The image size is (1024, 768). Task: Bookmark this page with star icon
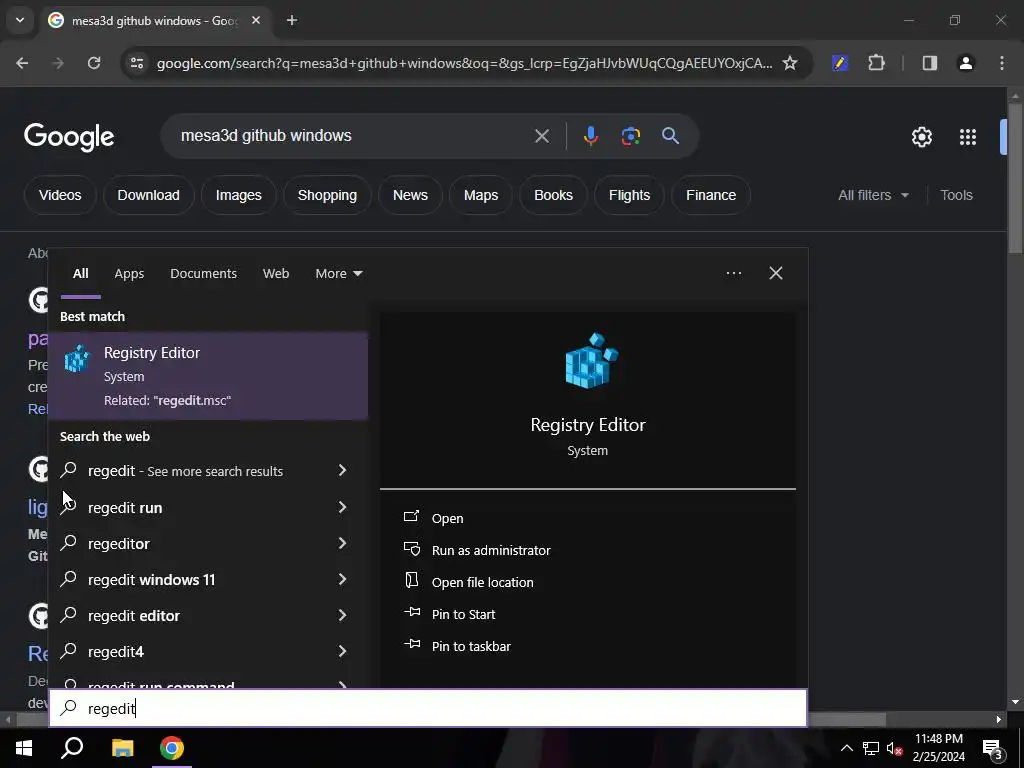[x=790, y=63]
